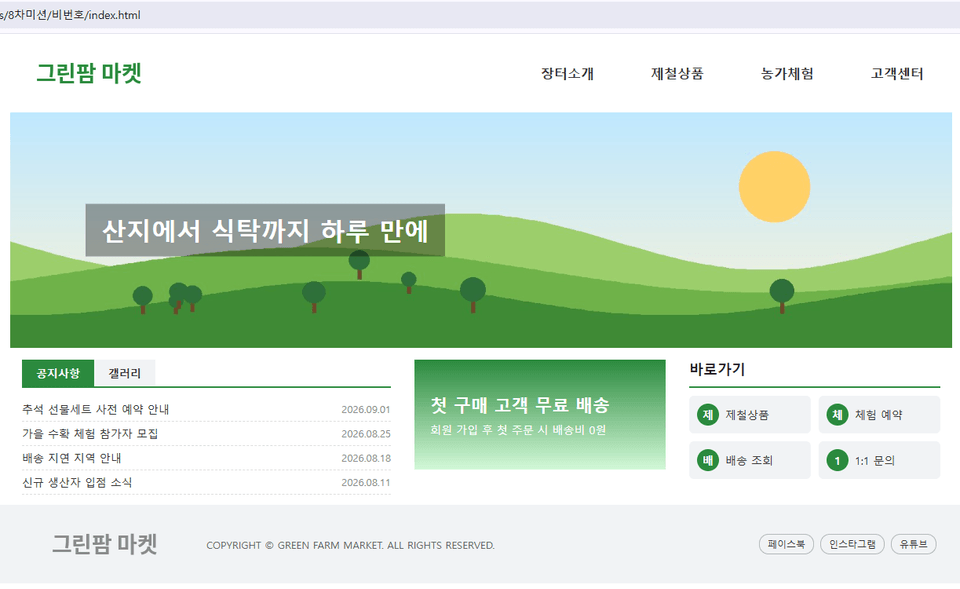Click the 그린팜 마켓 header logo
960x589 pixels.
click(x=89, y=73)
